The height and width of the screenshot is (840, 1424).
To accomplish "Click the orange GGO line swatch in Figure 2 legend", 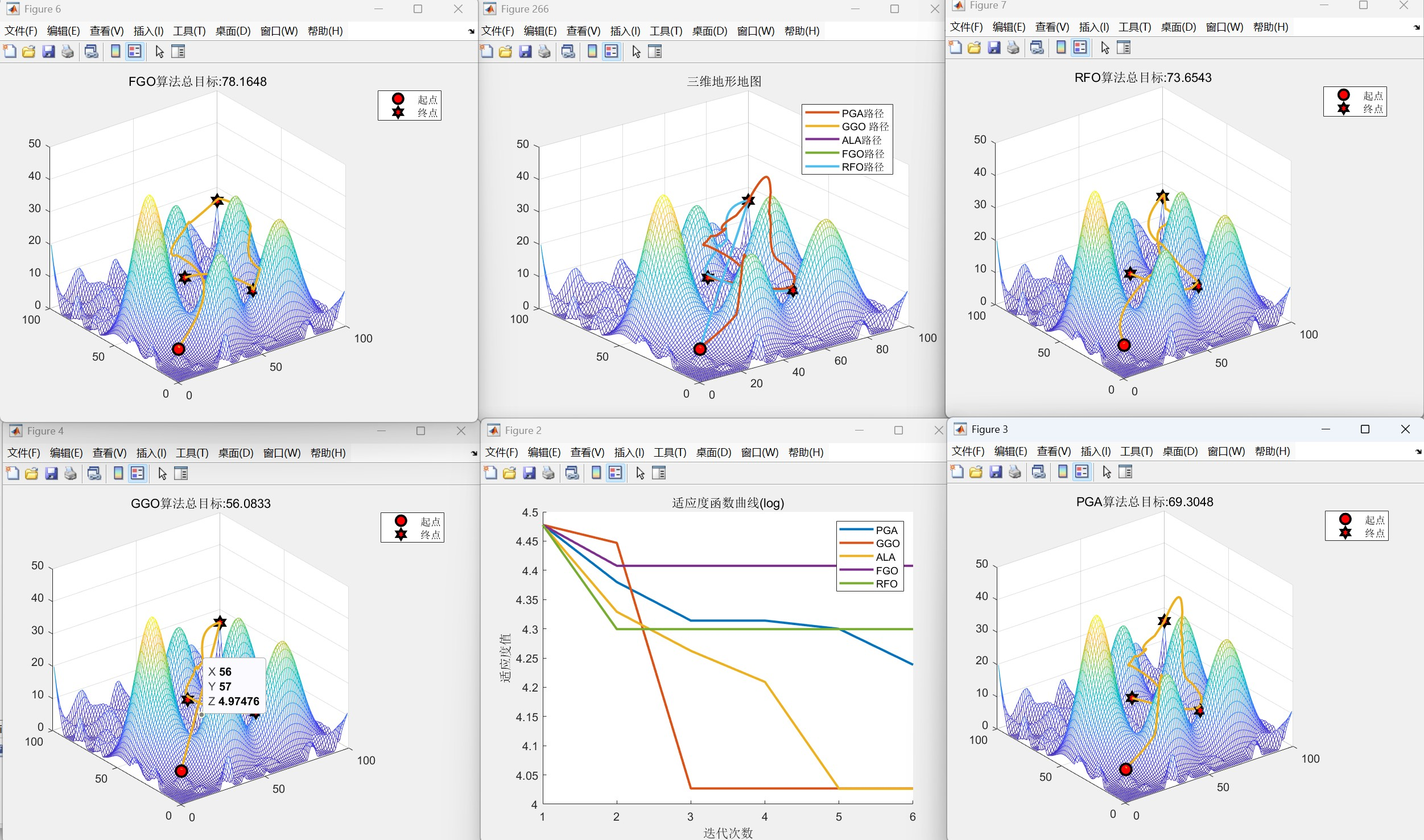I will click(x=856, y=543).
